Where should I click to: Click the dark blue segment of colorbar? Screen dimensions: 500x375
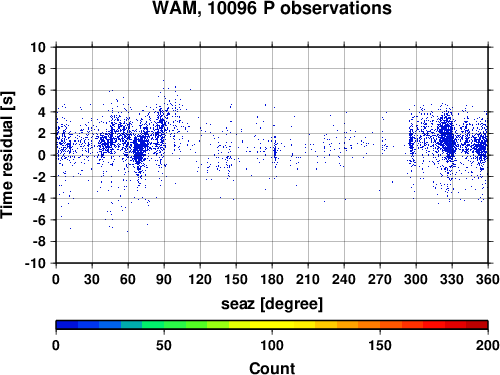[67, 325]
